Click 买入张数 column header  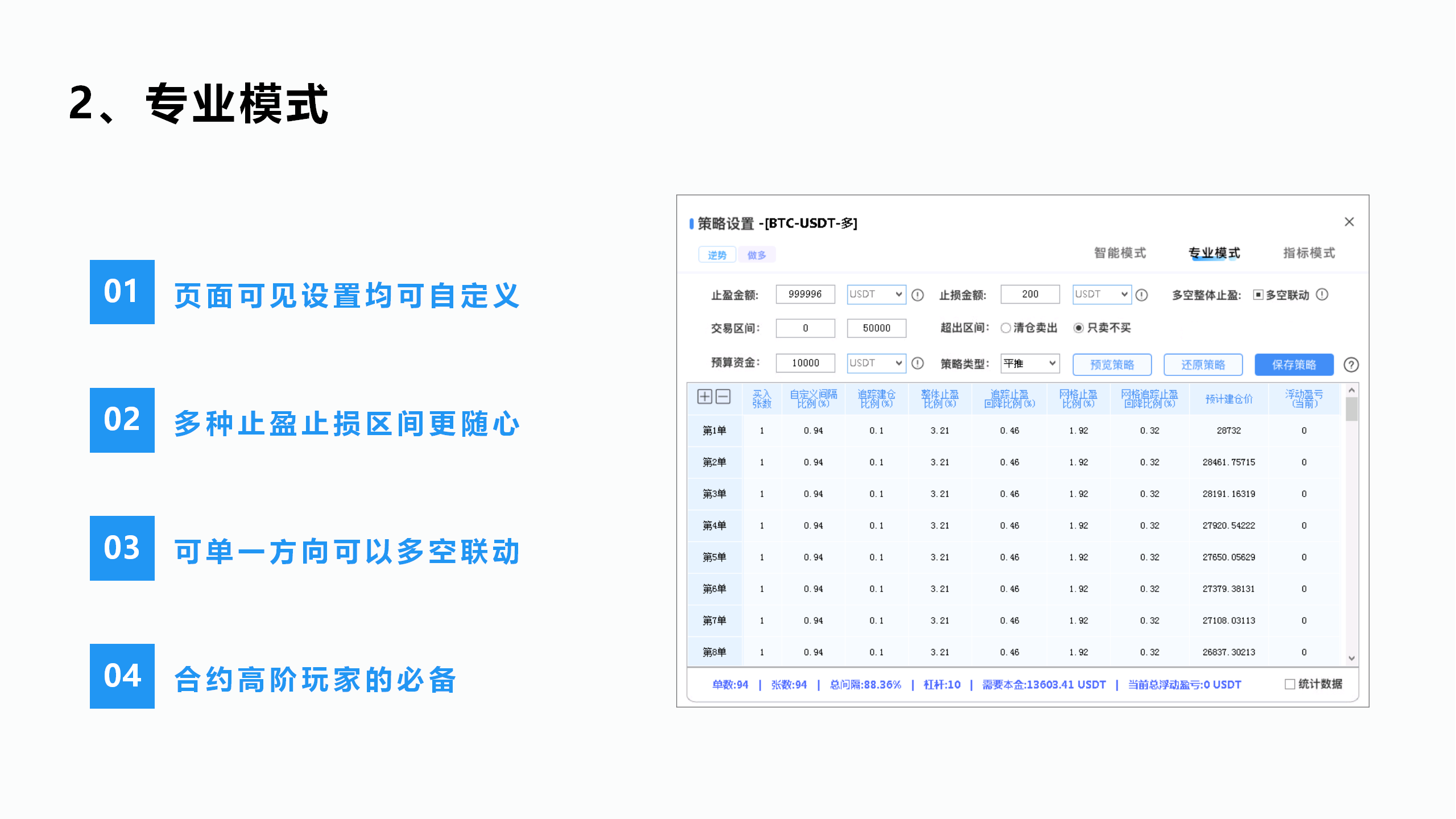[x=762, y=399]
